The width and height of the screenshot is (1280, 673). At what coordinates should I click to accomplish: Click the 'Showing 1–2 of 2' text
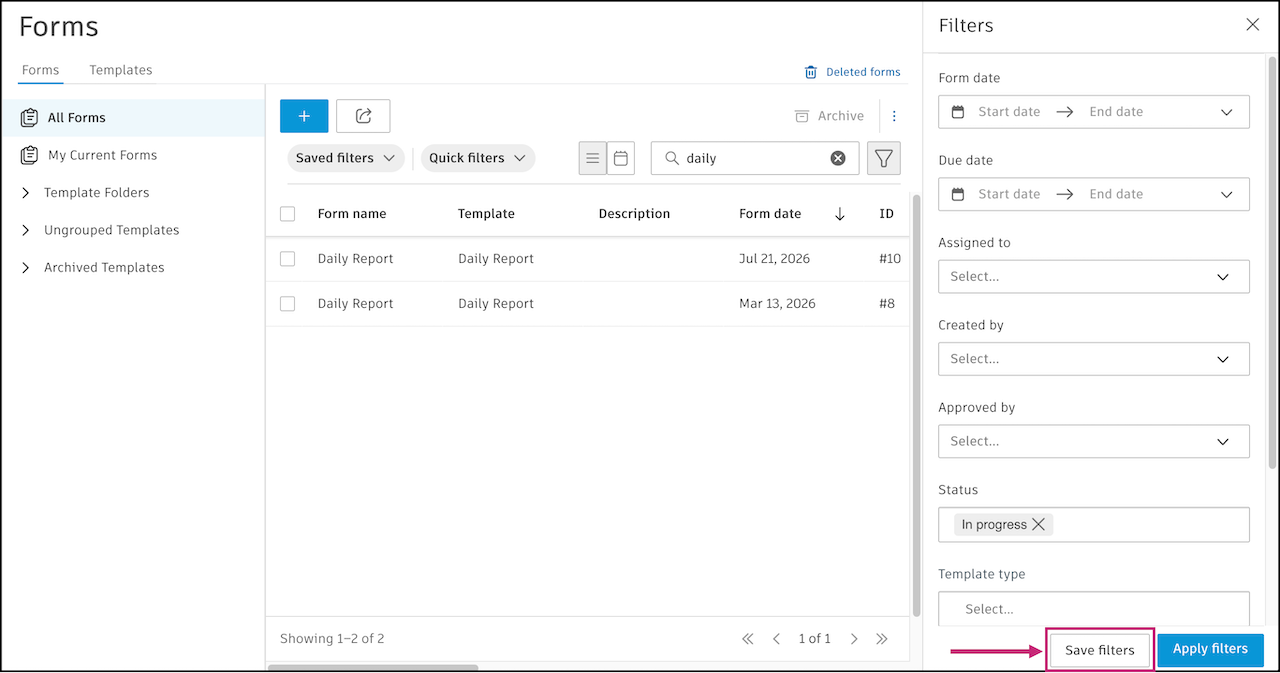pyautogui.click(x=332, y=638)
